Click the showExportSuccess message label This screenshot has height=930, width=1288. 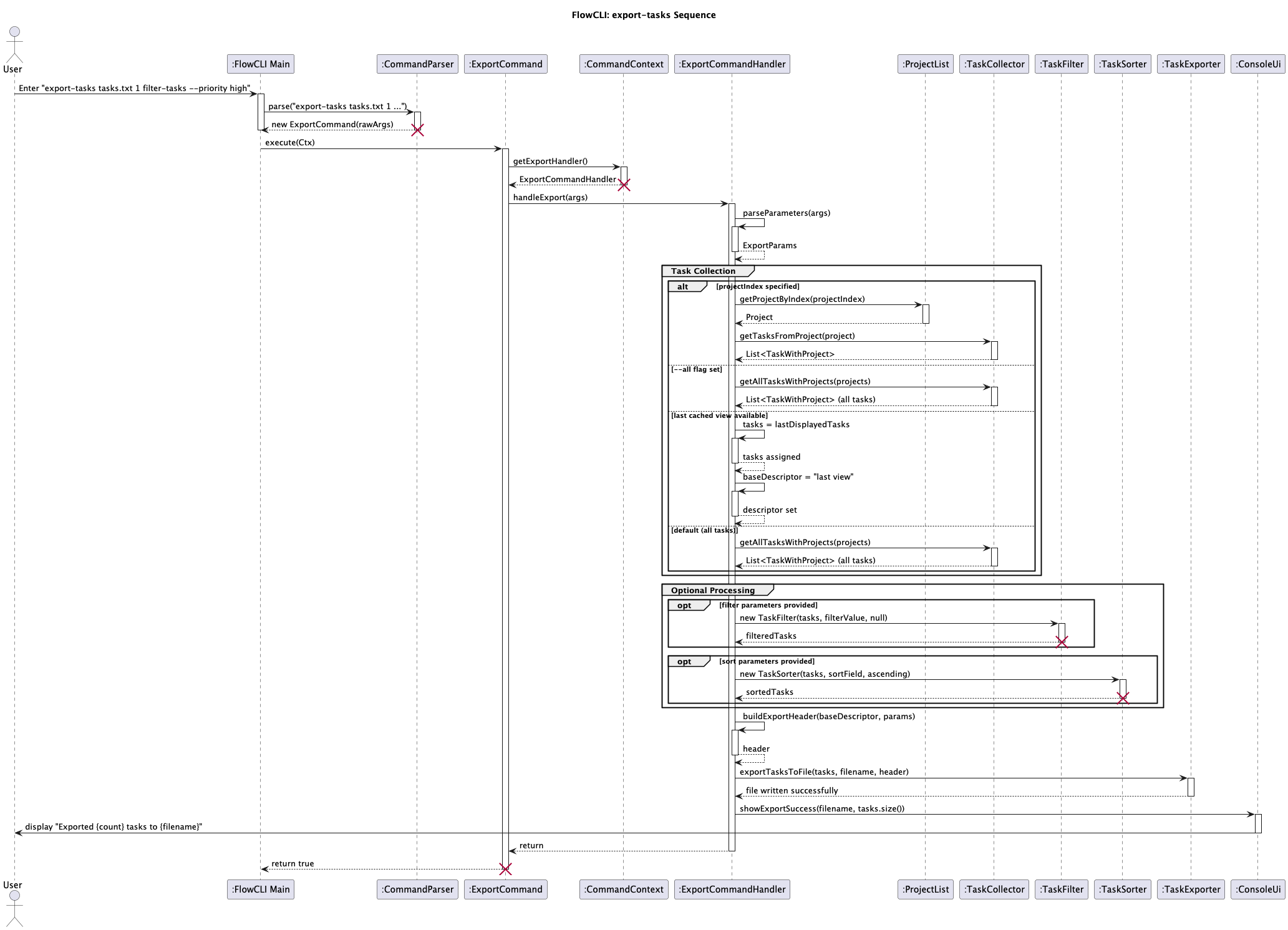pos(822,809)
